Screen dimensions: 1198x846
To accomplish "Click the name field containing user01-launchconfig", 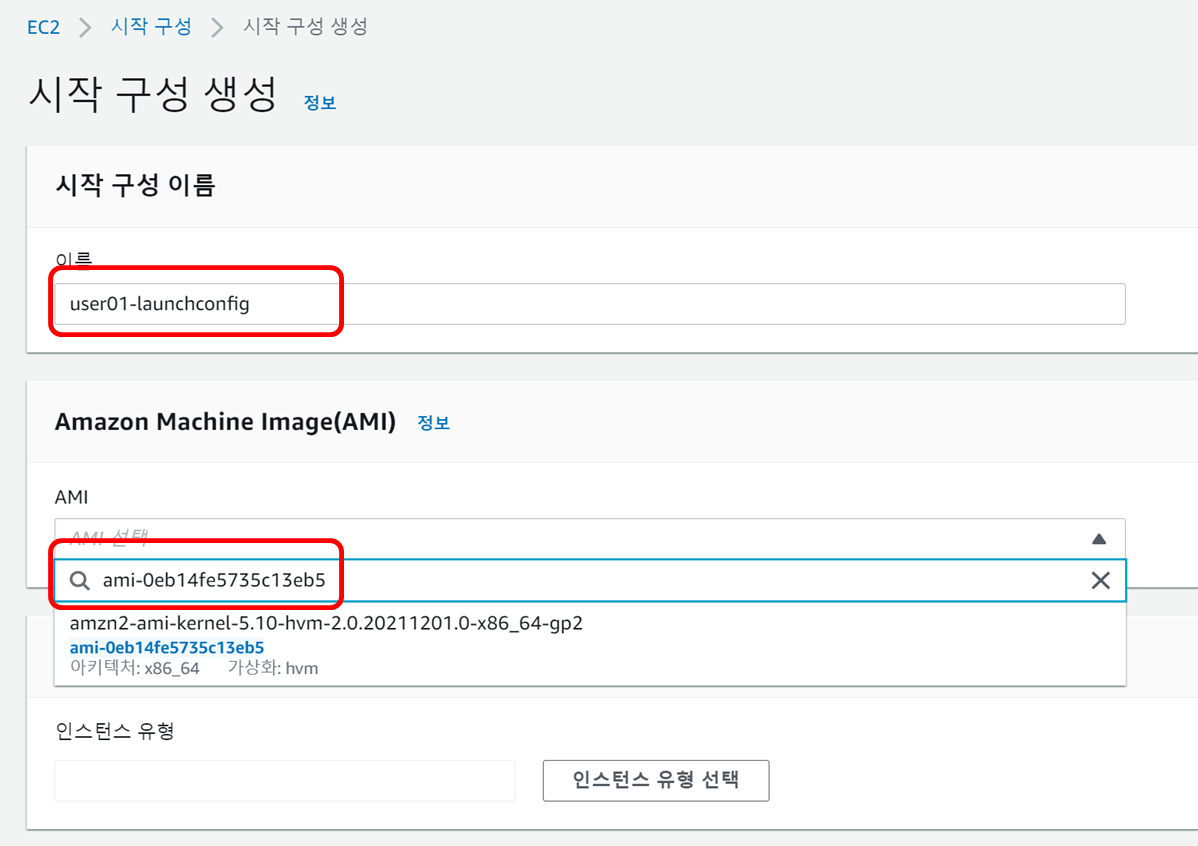I will (590, 304).
